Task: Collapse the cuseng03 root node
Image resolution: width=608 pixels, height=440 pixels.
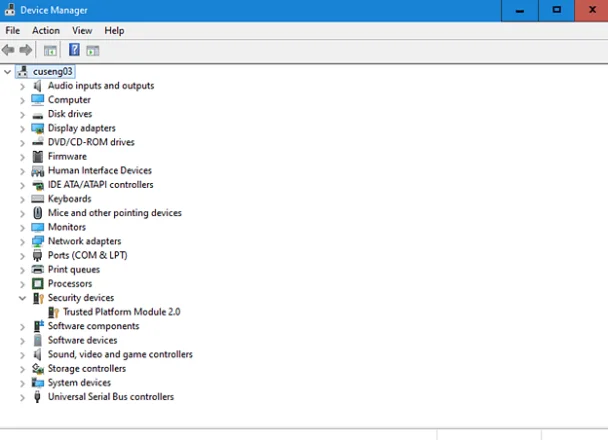Action: [7, 72]
